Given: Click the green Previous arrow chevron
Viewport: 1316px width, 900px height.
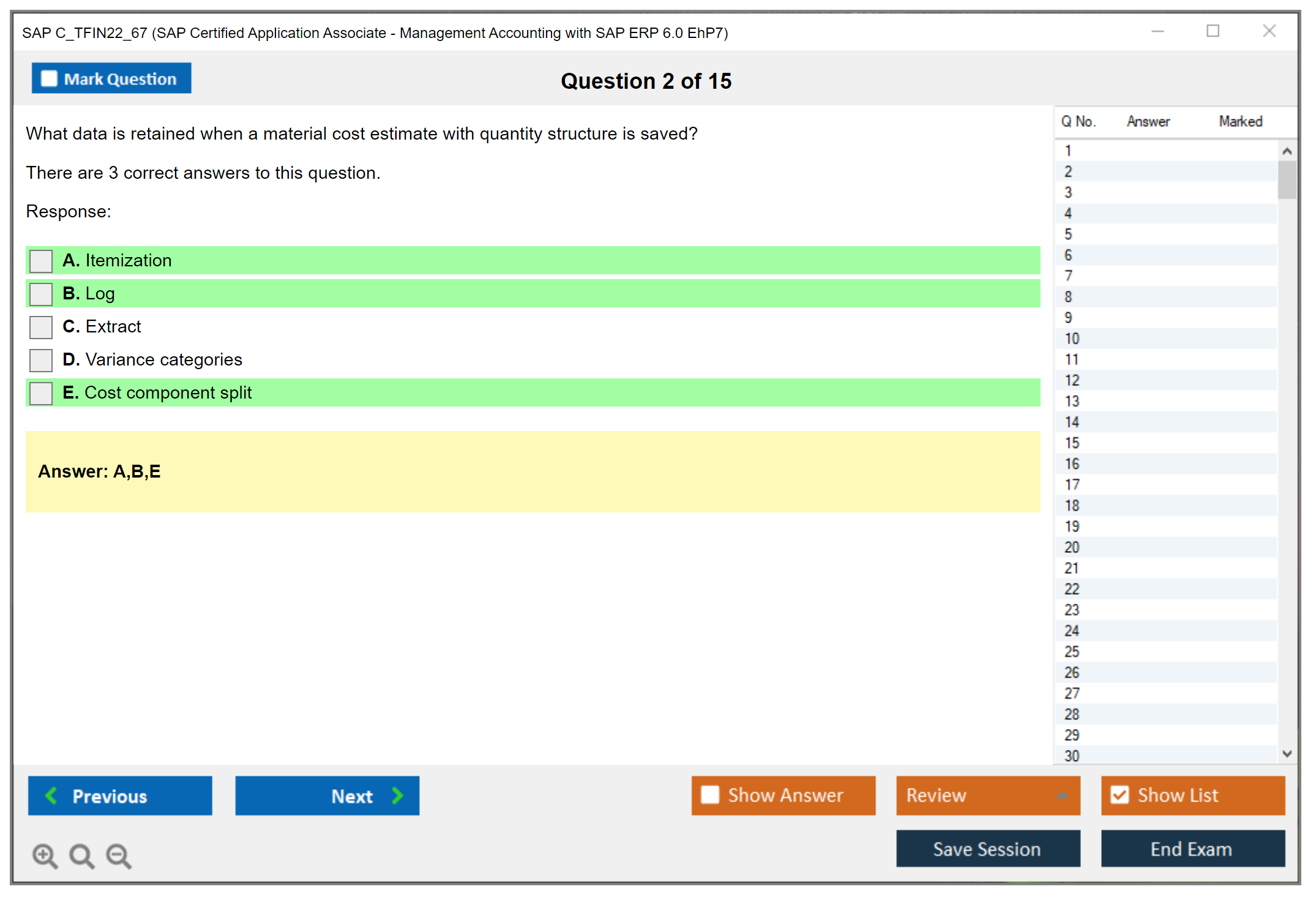Looking at the screenshot, I should (x=51, y=795).
